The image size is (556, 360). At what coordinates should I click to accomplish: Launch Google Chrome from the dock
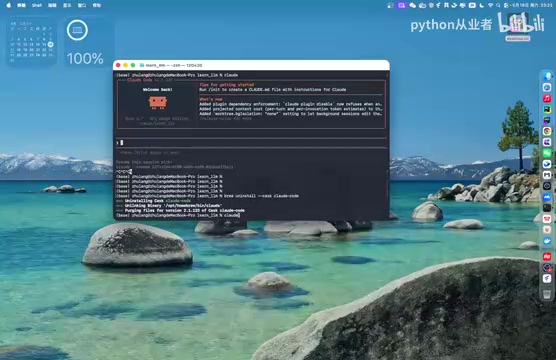pyautogui.click(x=547, y=131)
